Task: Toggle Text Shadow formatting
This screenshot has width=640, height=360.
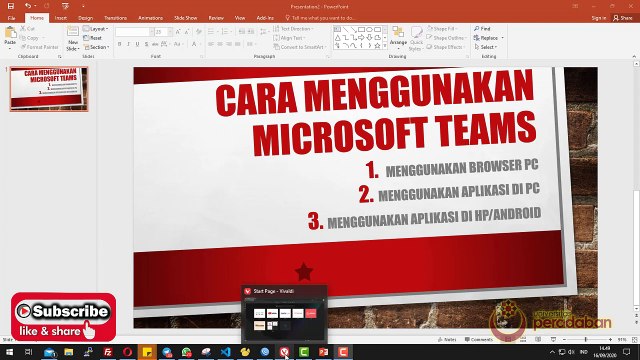Action: (147, 44)
